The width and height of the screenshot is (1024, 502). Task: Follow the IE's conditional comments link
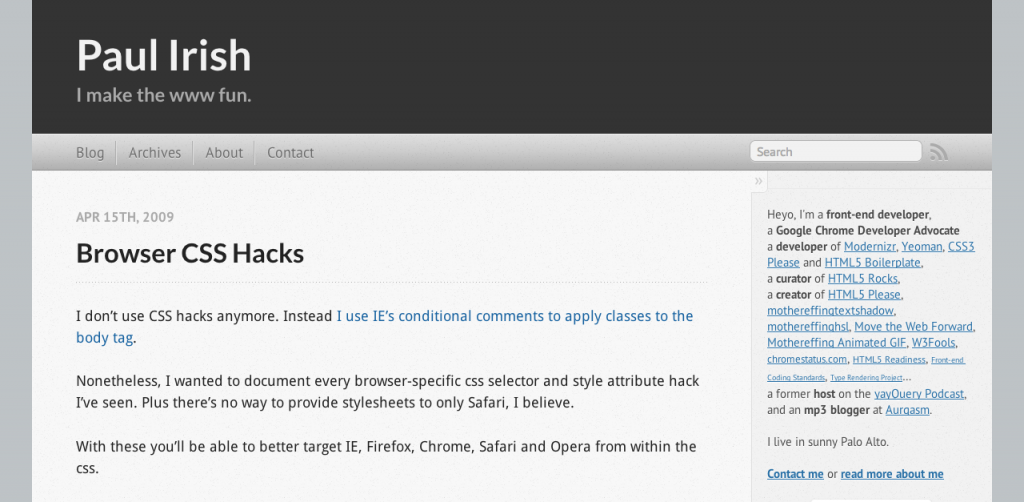coord(385,327)
